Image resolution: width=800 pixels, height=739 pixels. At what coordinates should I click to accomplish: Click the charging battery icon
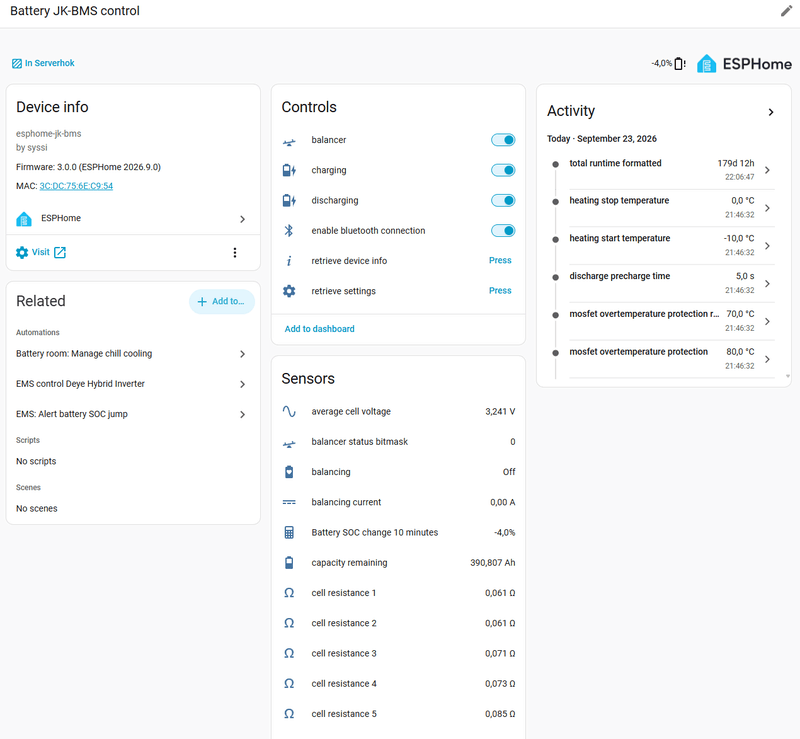point(289,170)
